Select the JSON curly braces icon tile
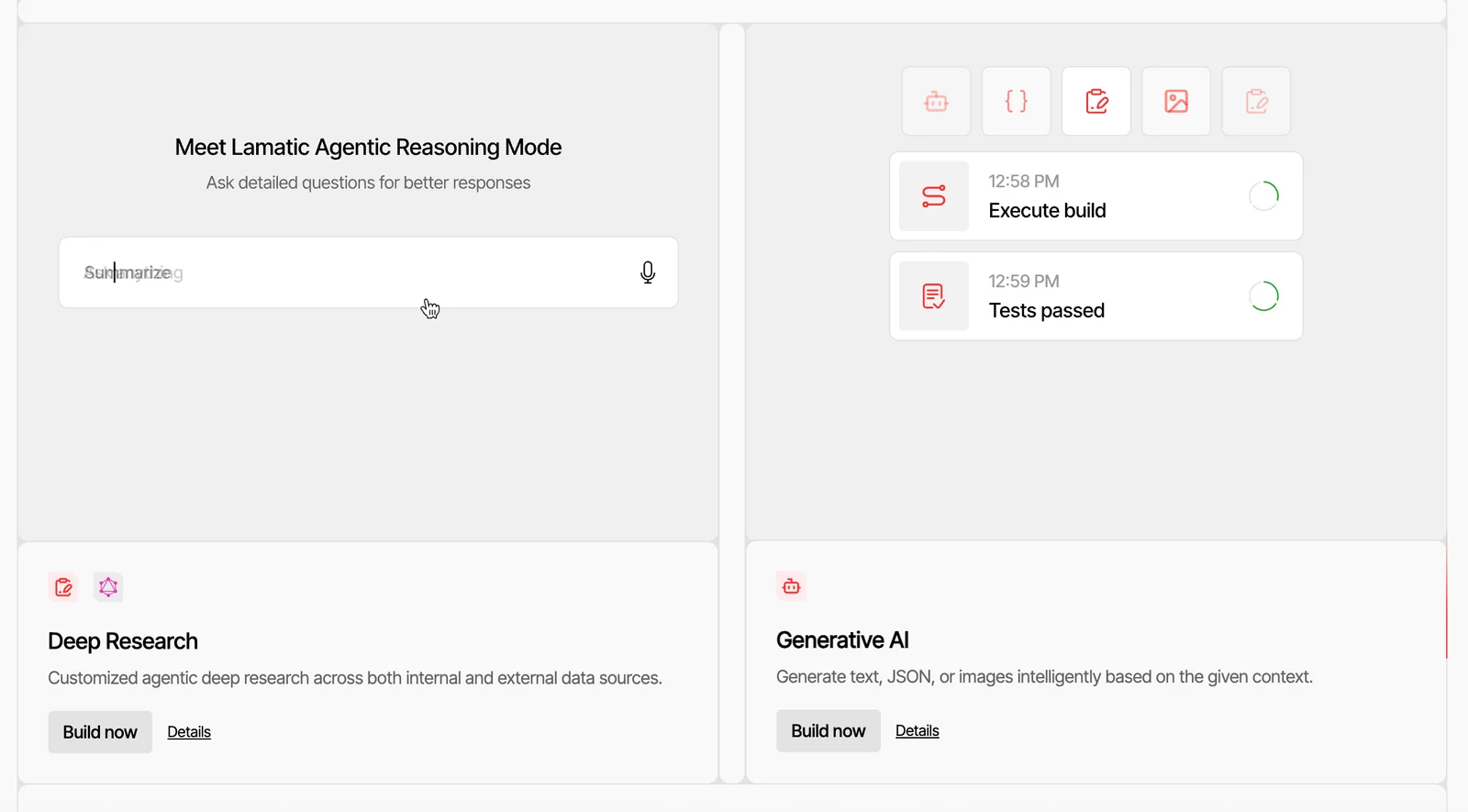Image resolution: width=1468 pixels, height=812 pixels. (1016, 101)
